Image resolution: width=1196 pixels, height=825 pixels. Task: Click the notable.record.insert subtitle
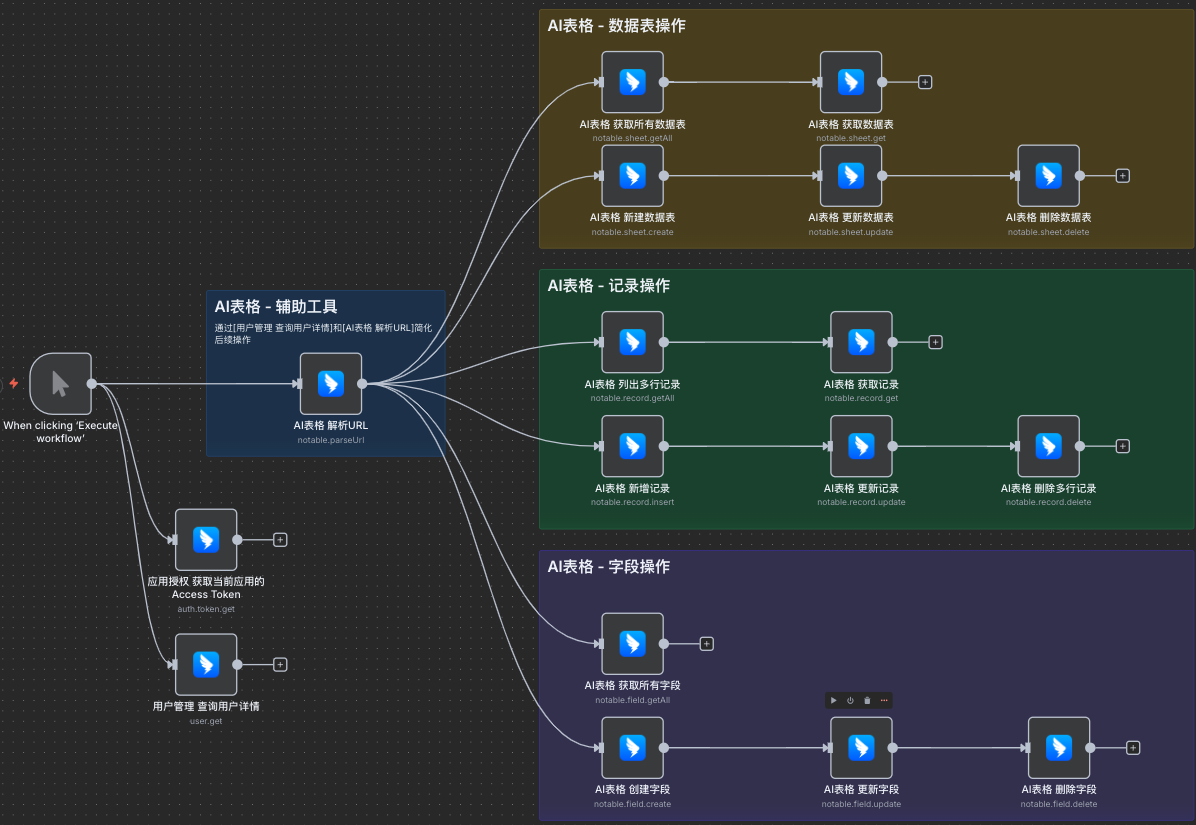[632, 502]
